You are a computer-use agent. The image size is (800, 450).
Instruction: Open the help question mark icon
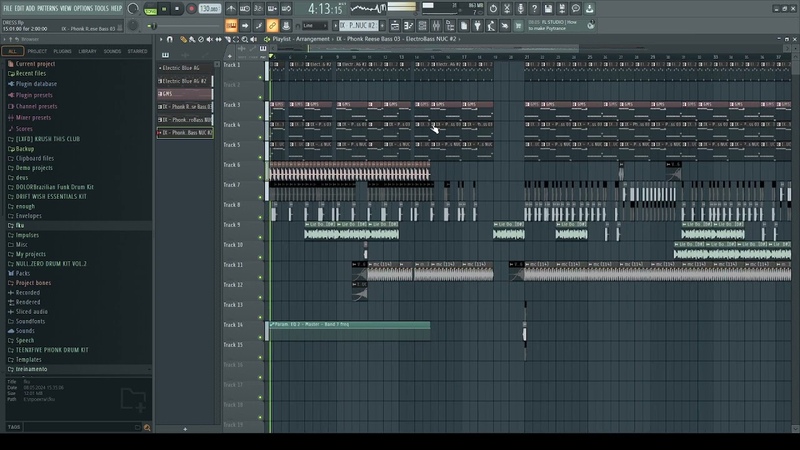[534, 9]
